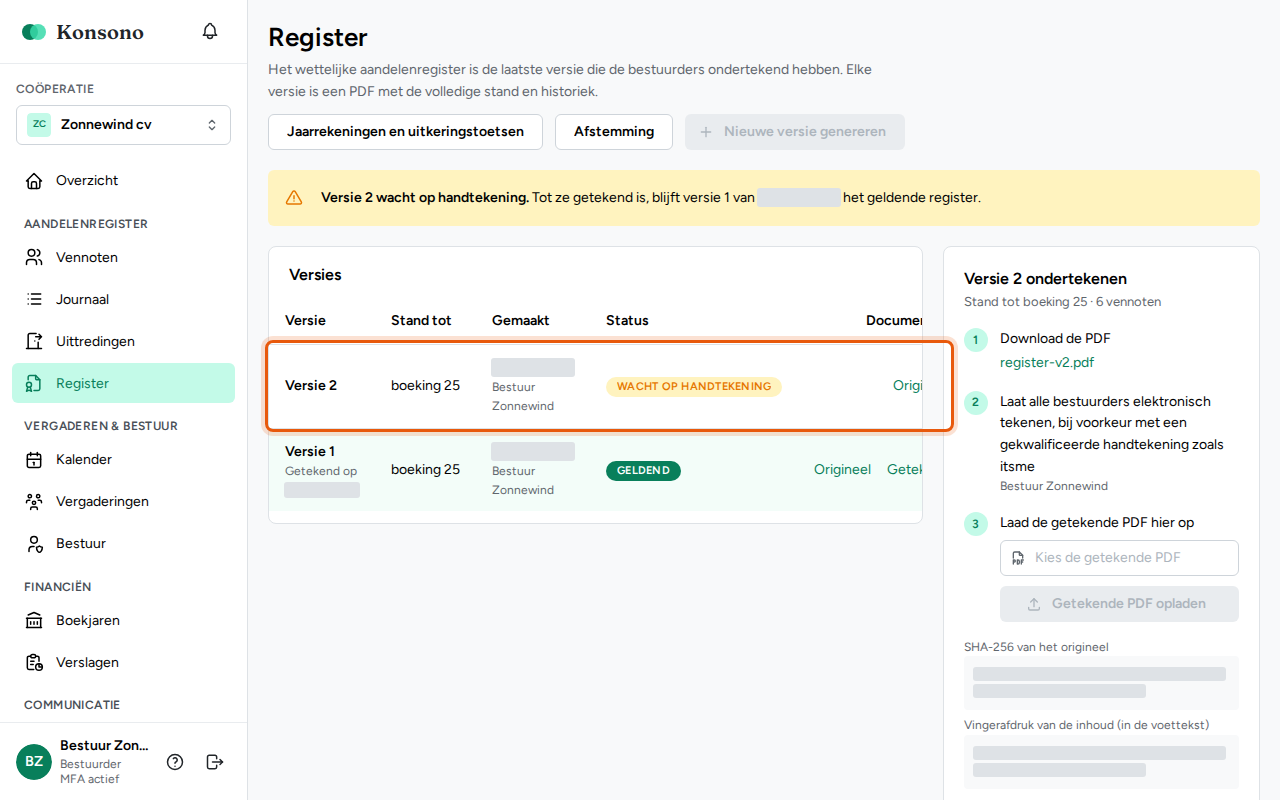Click the Bestuur person icon
1280x800 pixels.
[x=35, y=544]
